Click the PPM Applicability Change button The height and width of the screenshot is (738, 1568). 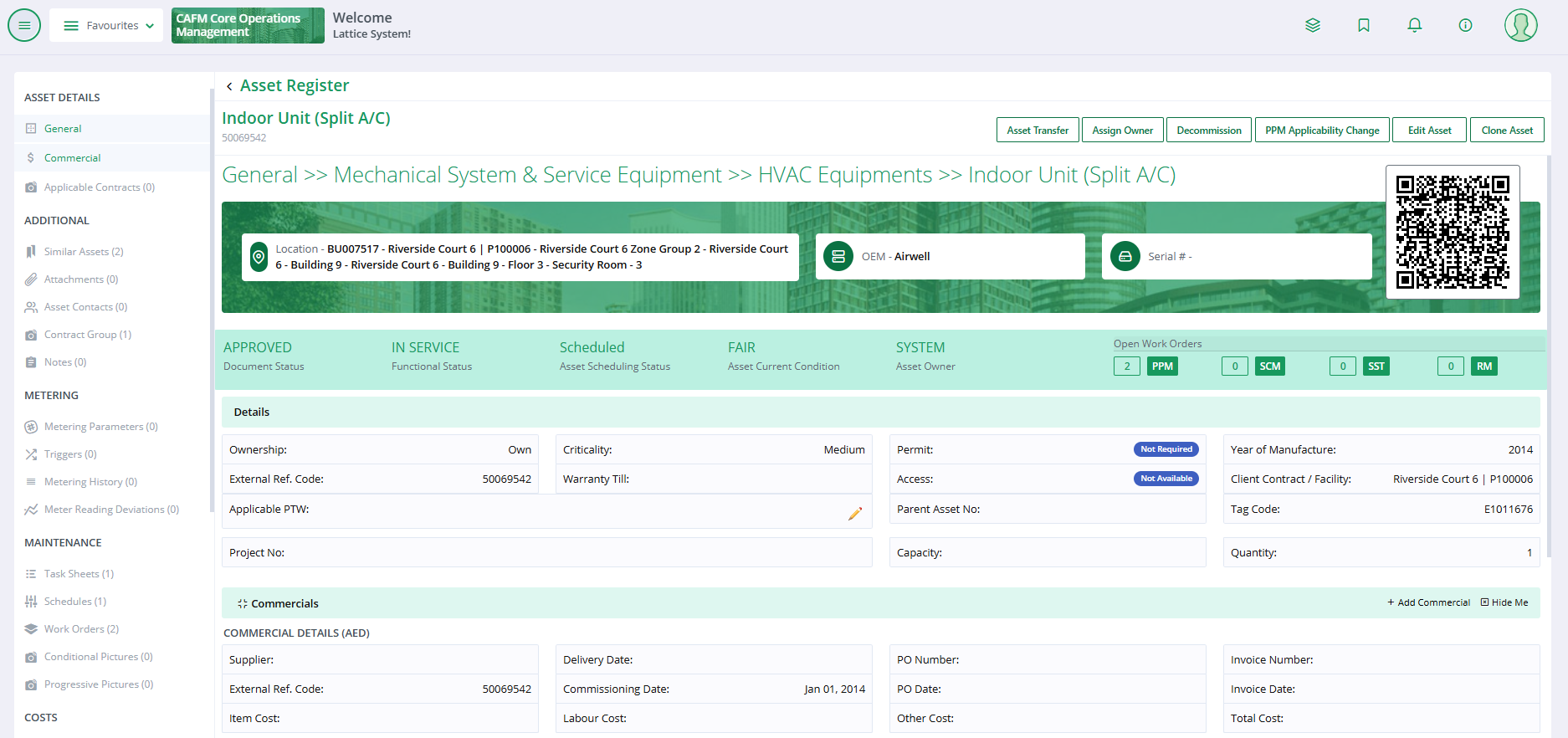pyautogui.click(x=1321, y=131)
